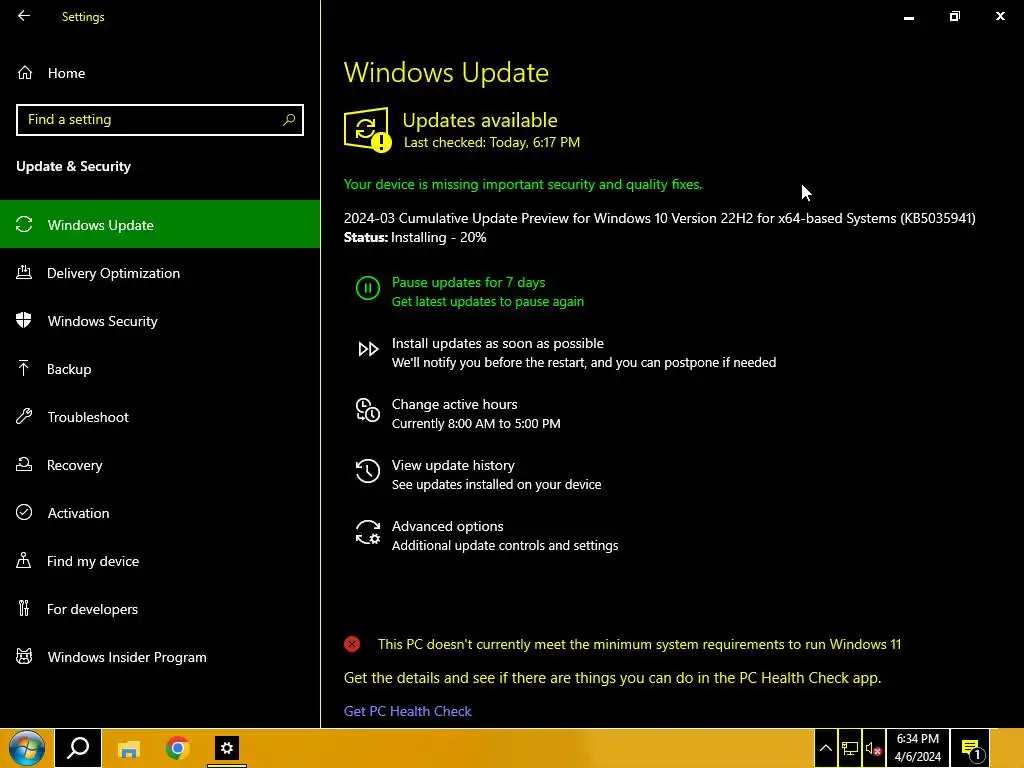Screen dimensions: 1024x768
Task: Launch Google Chrome from the taskbar
Action: coord(178,748)
